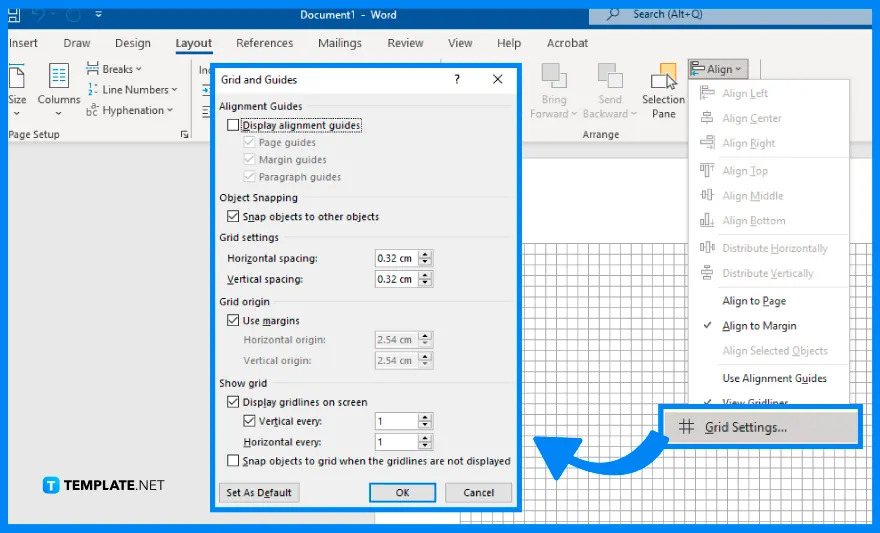Click the Bring Forward icon
The width and height of the screenshot is (880, 533).
[x=553, y=76]
